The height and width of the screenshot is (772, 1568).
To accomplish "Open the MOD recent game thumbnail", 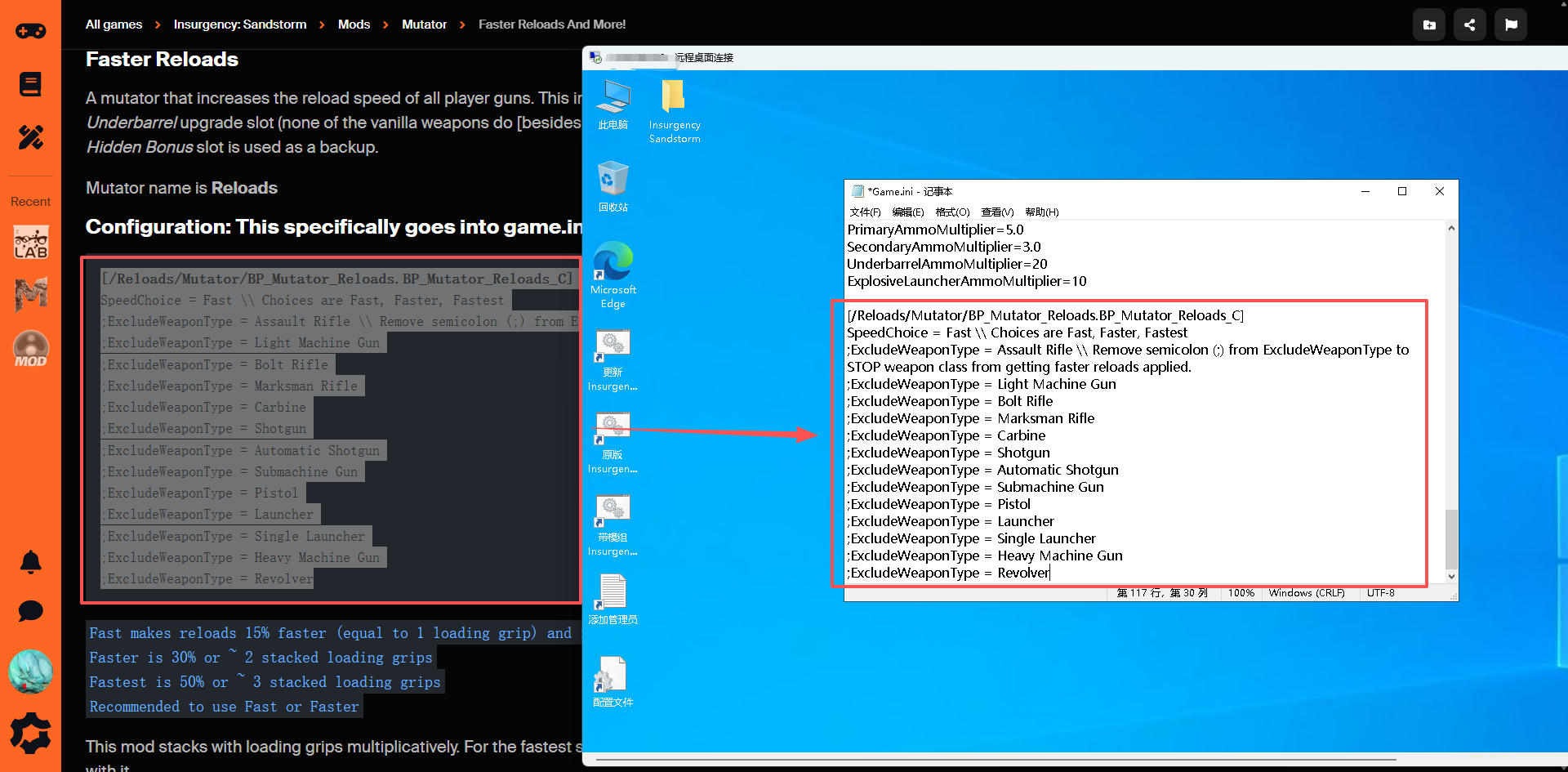I will (x=31, y=349).
